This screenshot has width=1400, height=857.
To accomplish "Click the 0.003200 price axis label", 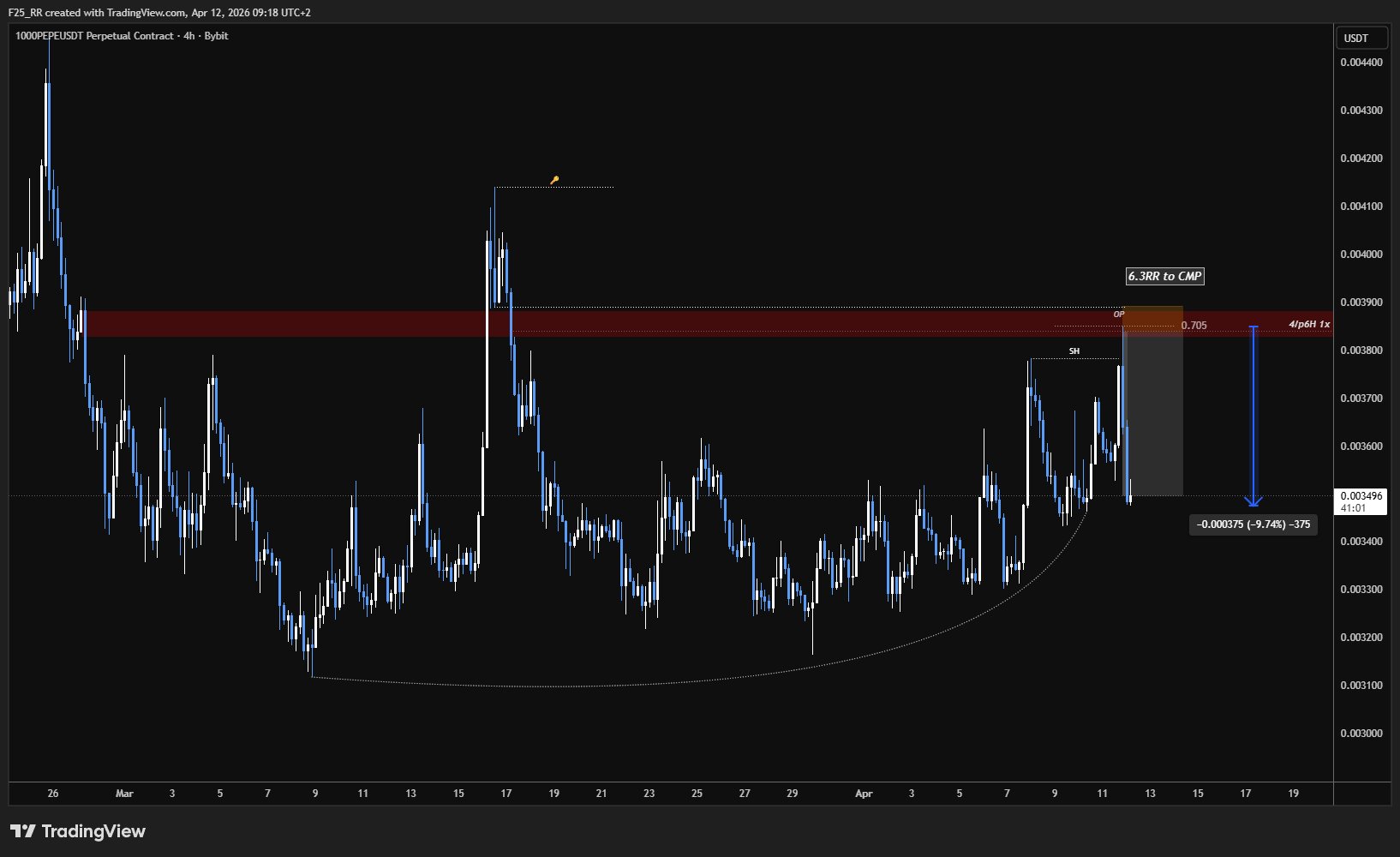I will [x=1361, y=638].
